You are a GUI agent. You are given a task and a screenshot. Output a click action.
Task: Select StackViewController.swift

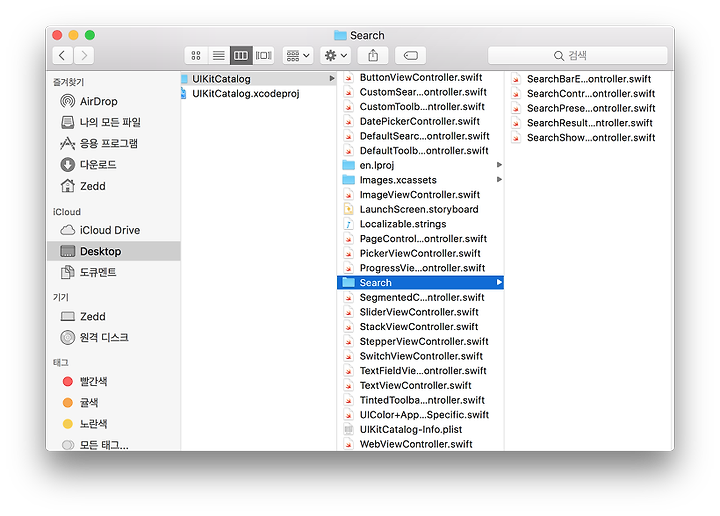click(x=420, y=327)
